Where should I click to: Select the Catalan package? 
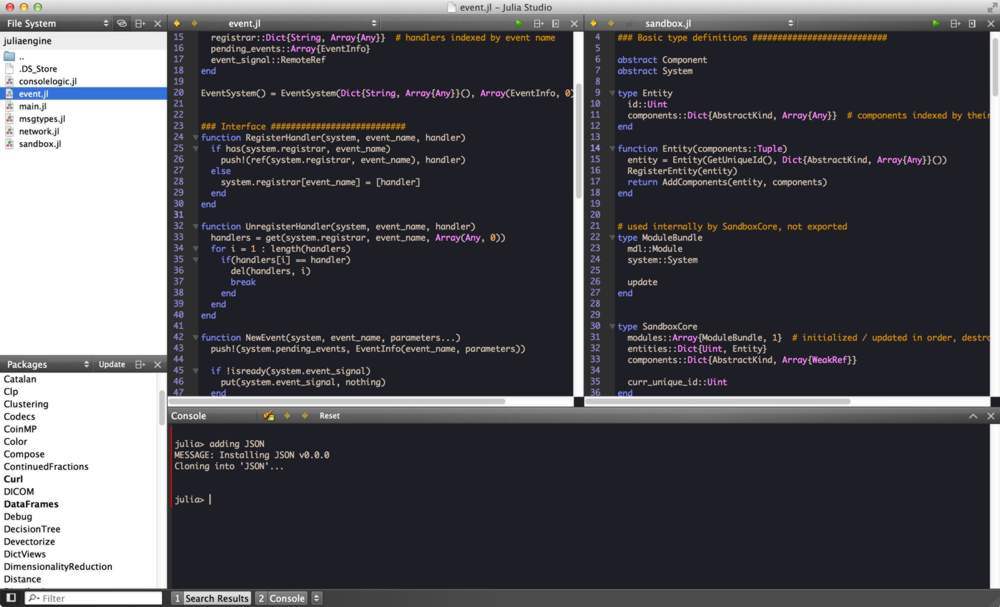tap(20, 379)
